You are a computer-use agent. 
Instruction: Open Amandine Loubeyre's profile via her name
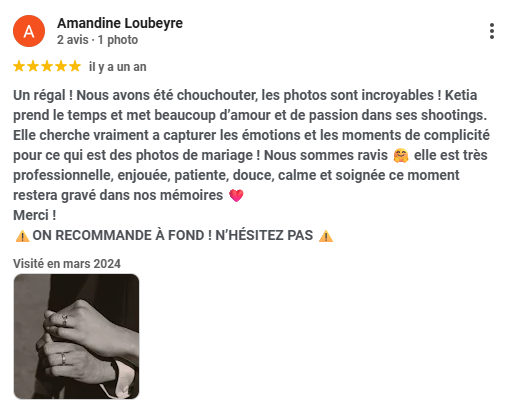pos(120,23)
